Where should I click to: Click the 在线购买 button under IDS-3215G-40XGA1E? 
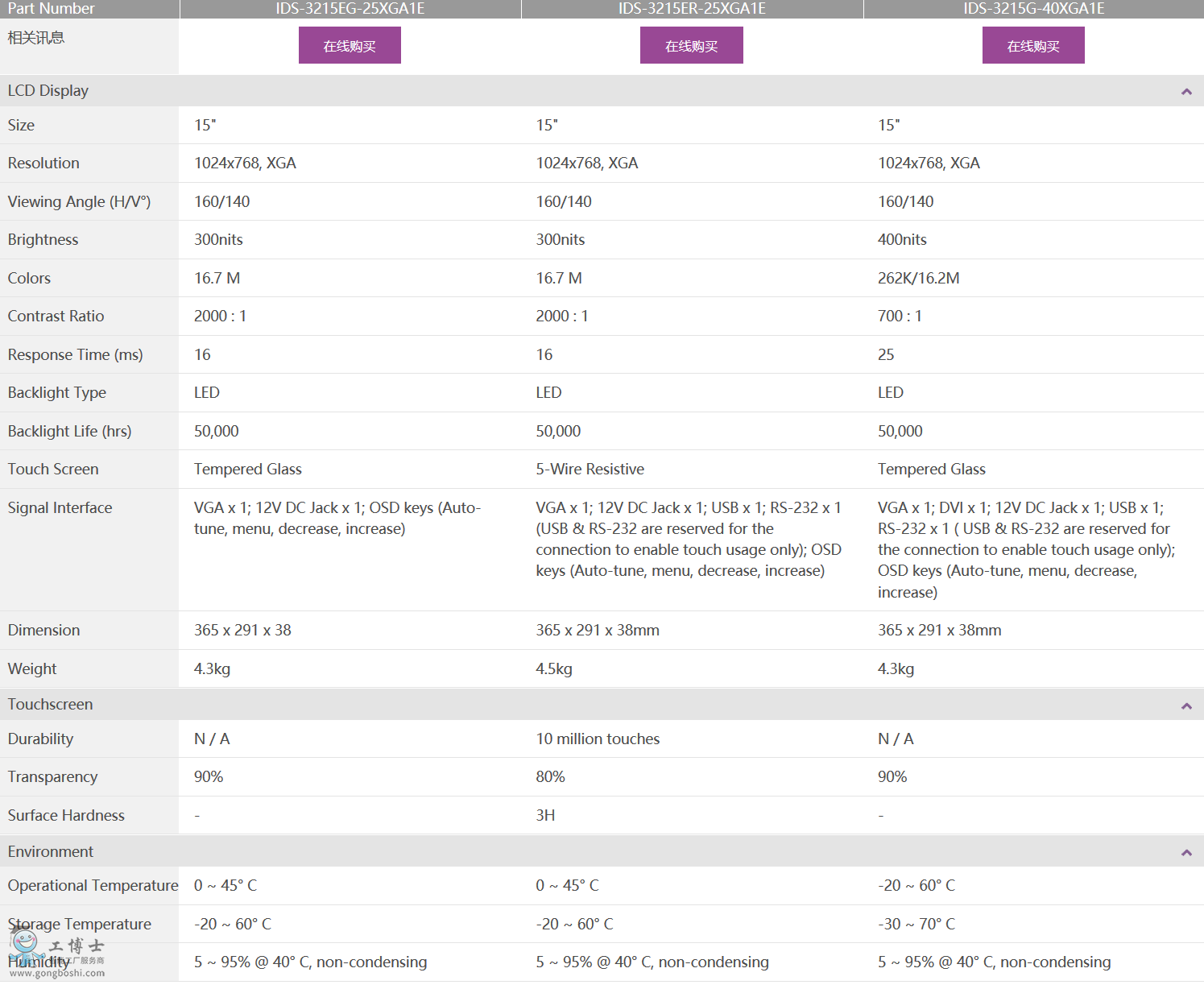[x=1033, y=46]
